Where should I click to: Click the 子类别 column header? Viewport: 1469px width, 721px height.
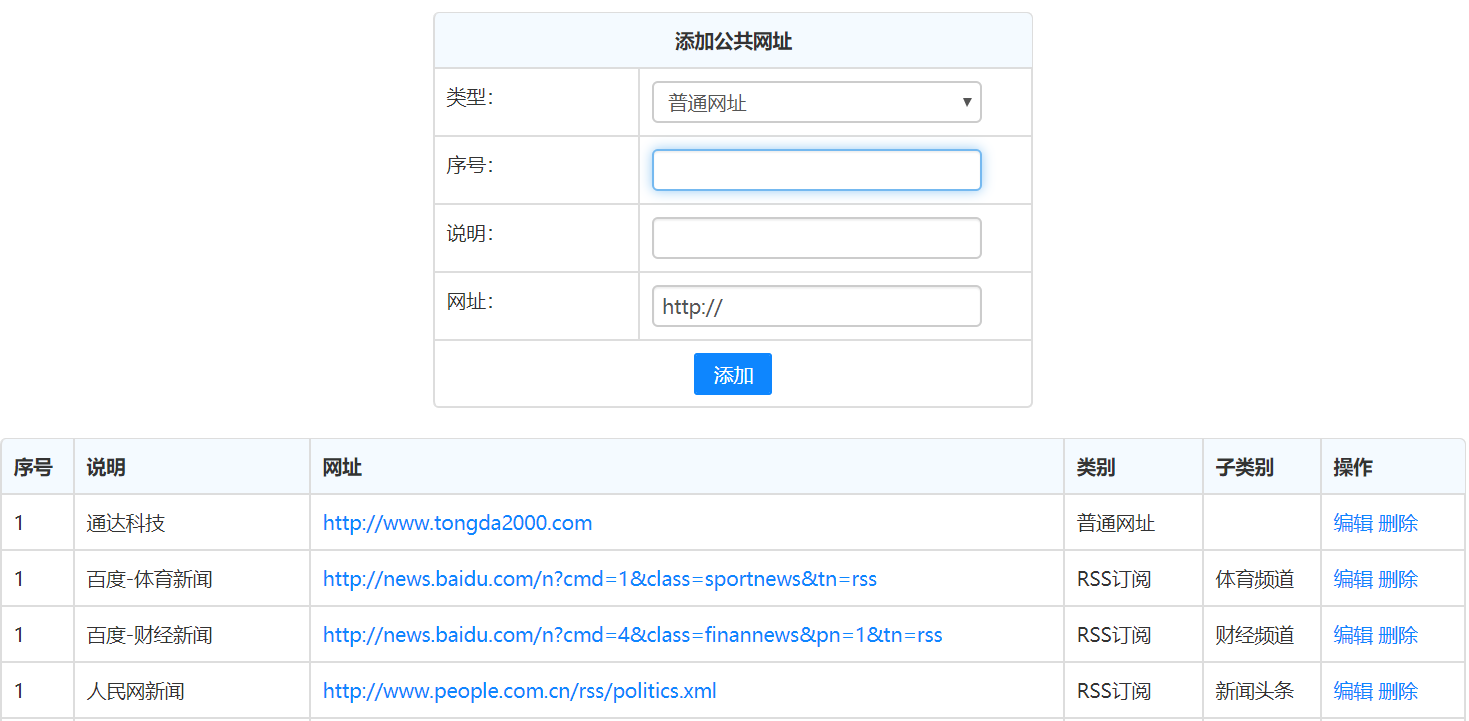click(x=1244, y=467)
